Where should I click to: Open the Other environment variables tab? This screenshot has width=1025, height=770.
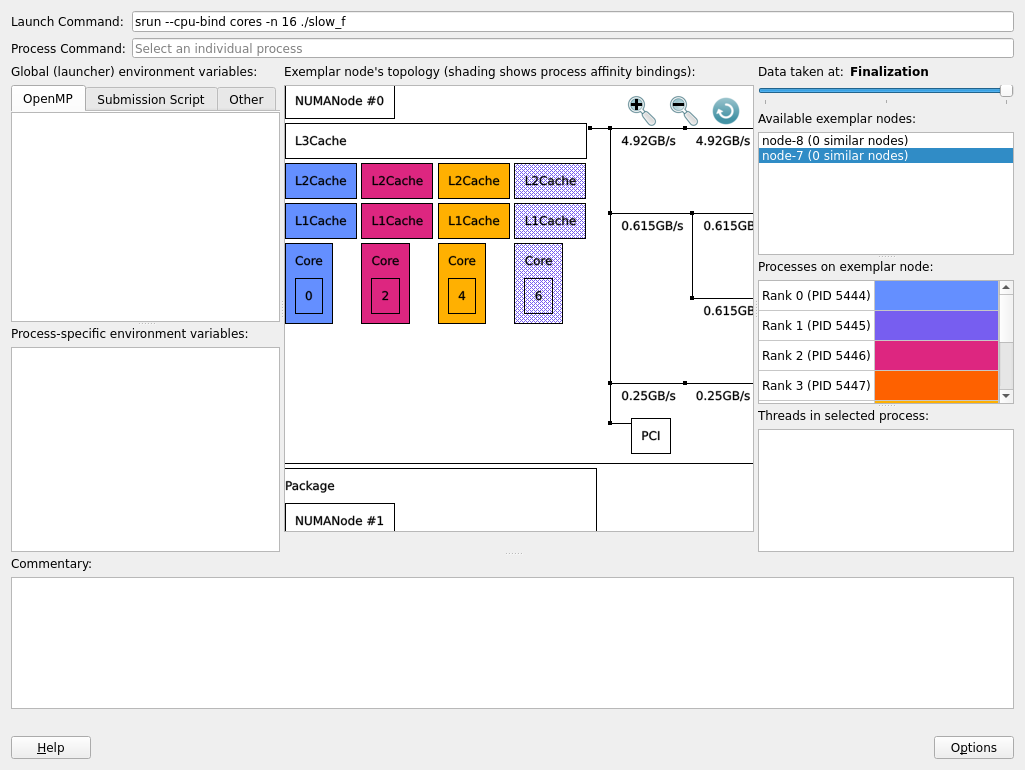point(246,99)
